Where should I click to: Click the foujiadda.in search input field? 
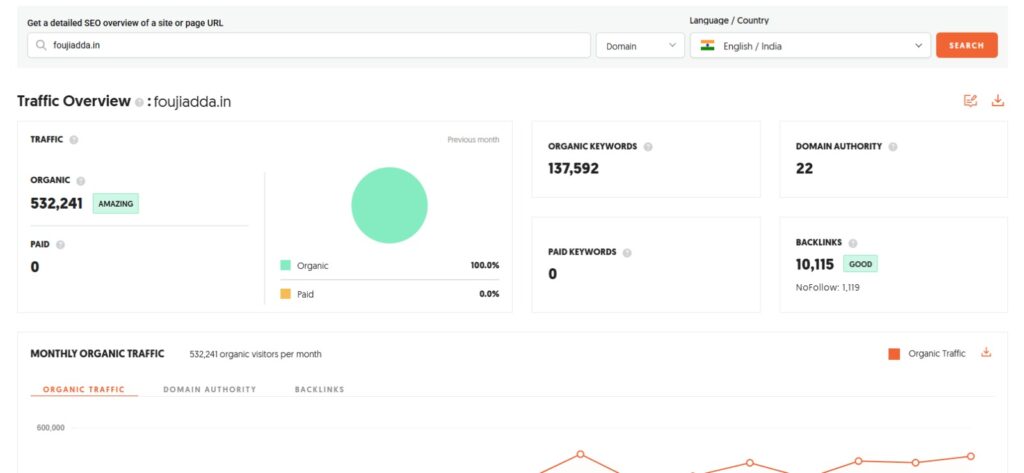click(309, 46)
